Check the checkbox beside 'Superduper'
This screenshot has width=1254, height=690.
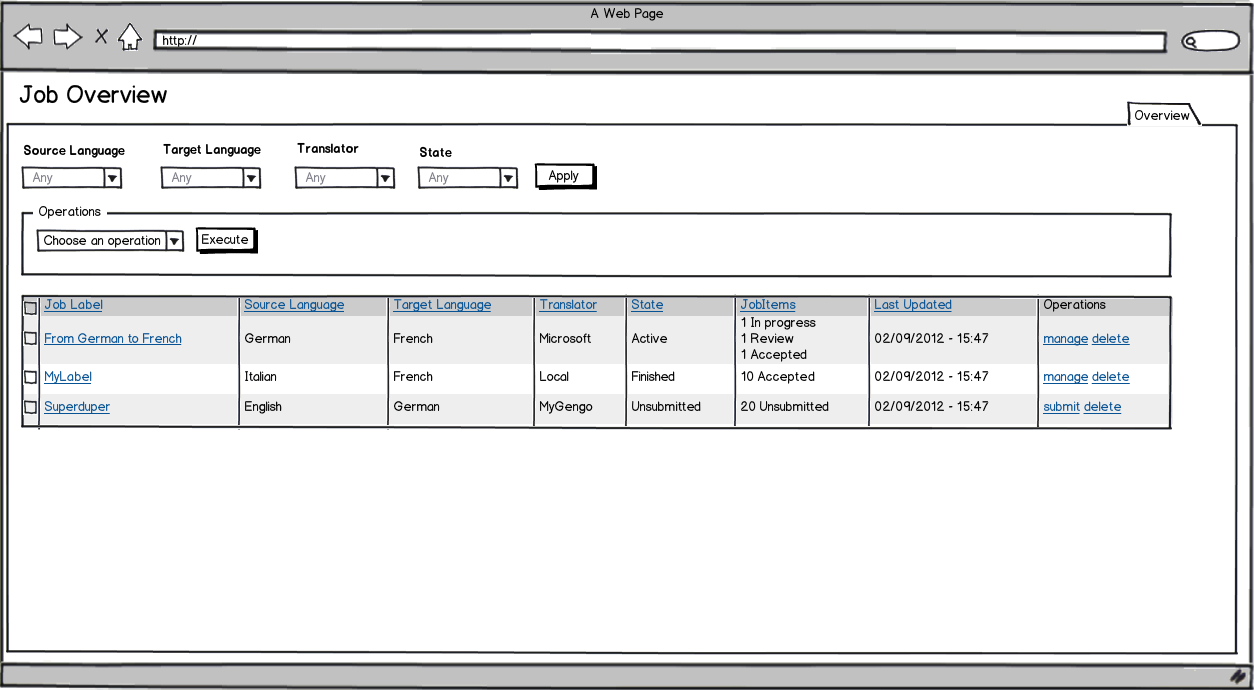pyautogui.click(x=30, y=406)
